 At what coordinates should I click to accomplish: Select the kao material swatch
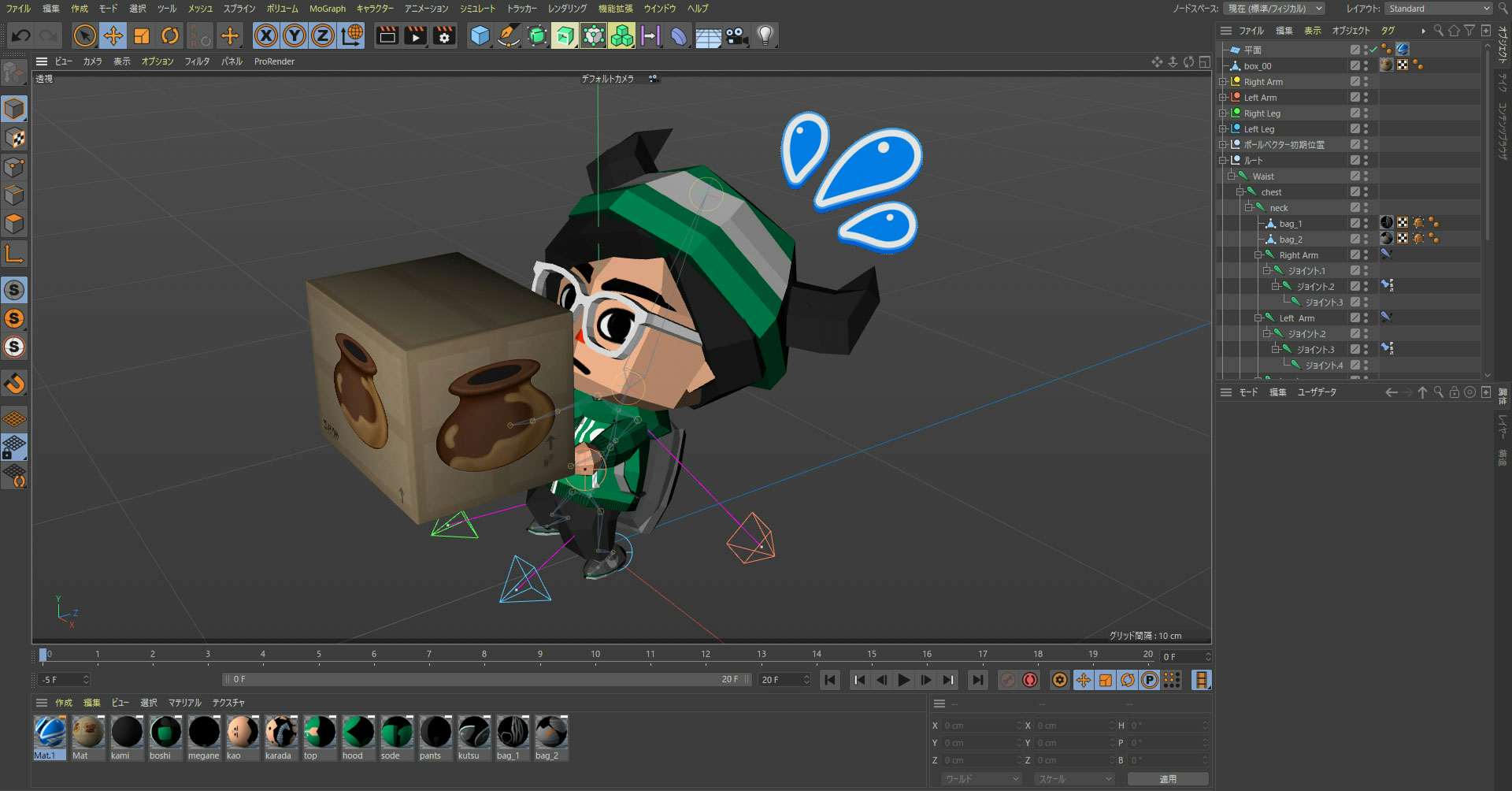click(242, 733)
